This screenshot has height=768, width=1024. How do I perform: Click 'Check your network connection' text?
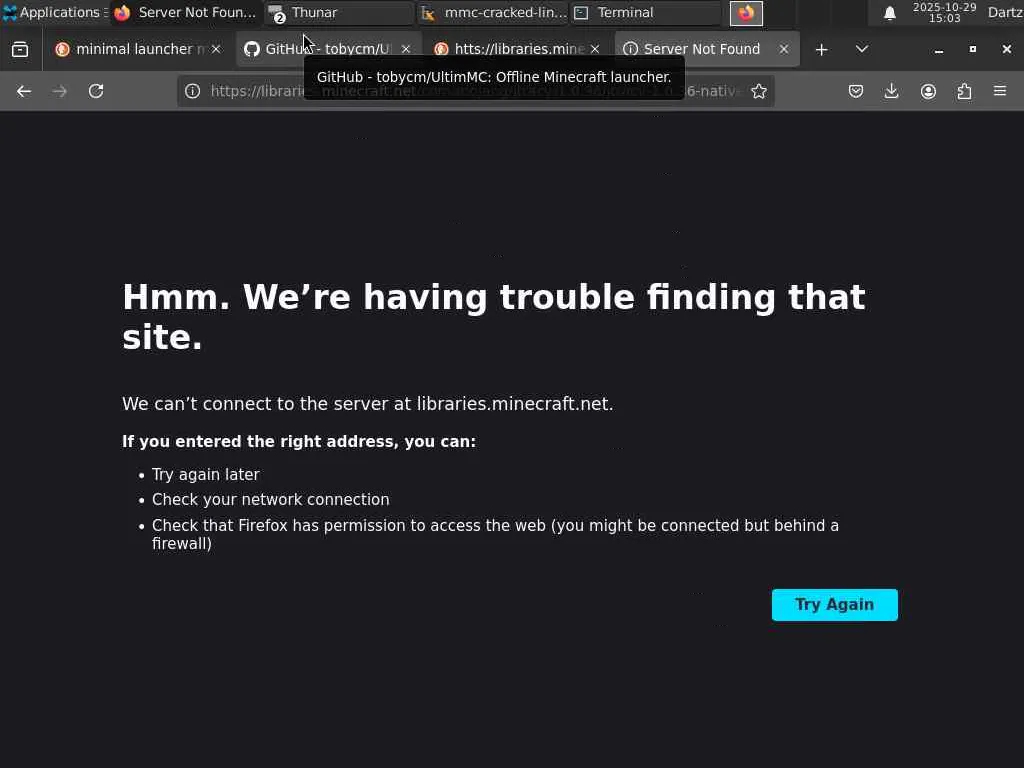270,500
